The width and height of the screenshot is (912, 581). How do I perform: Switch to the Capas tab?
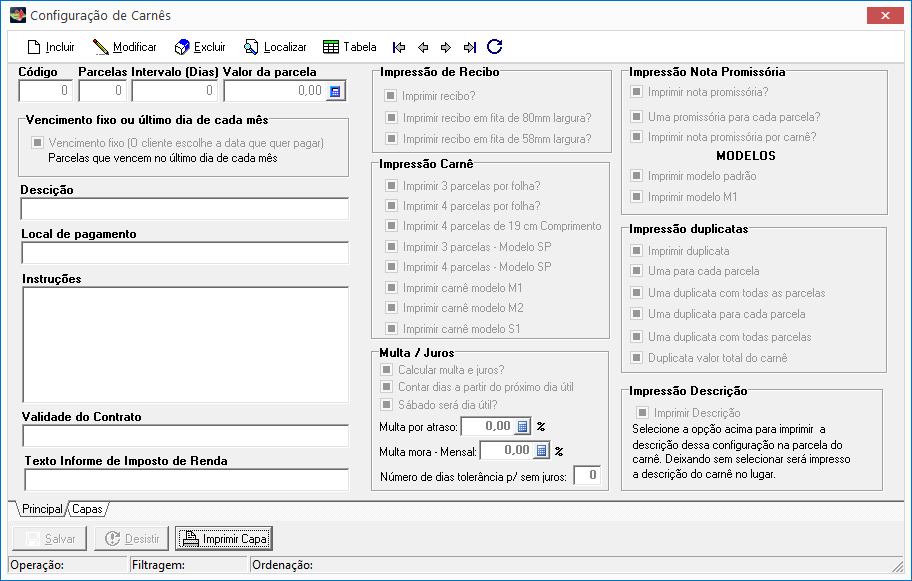point(87,509)
